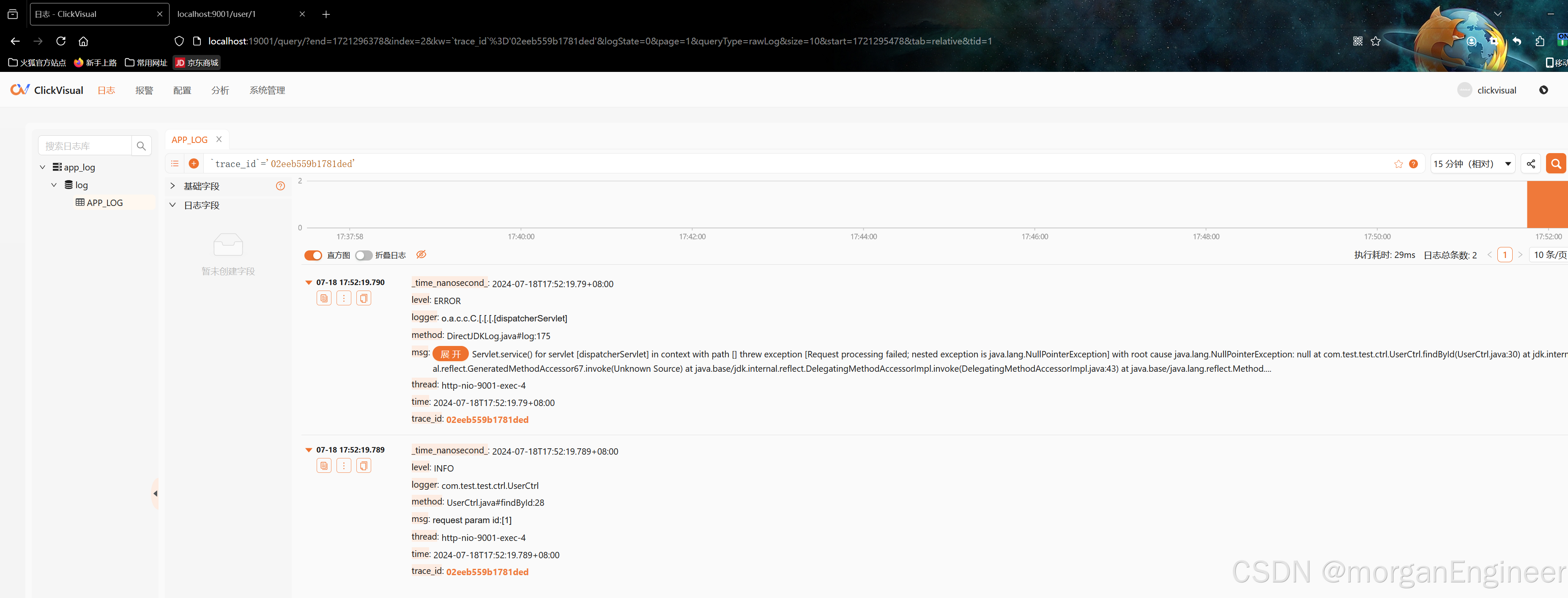Favorite this query with the star icon
The width and height of the screenshot is (1568, 598).
pos(1398,164)
